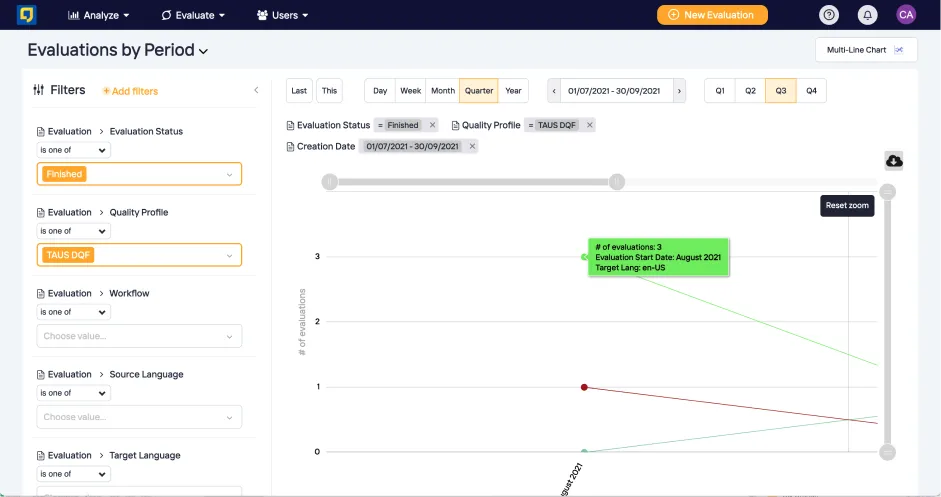
Task: Go to next date range arrow
Action: click(x=679, y=91)
